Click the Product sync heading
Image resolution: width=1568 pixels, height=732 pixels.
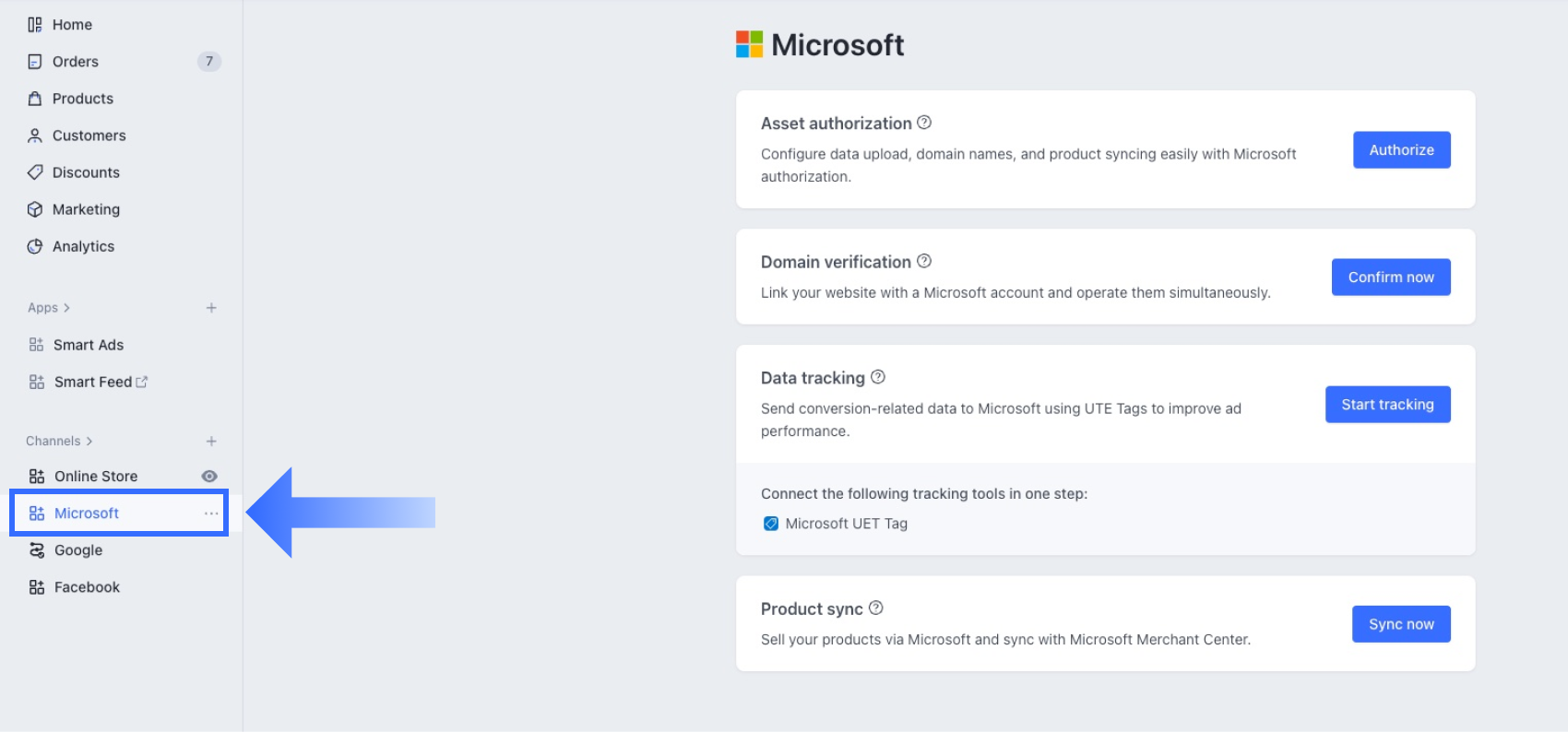[x=812, y=608]
